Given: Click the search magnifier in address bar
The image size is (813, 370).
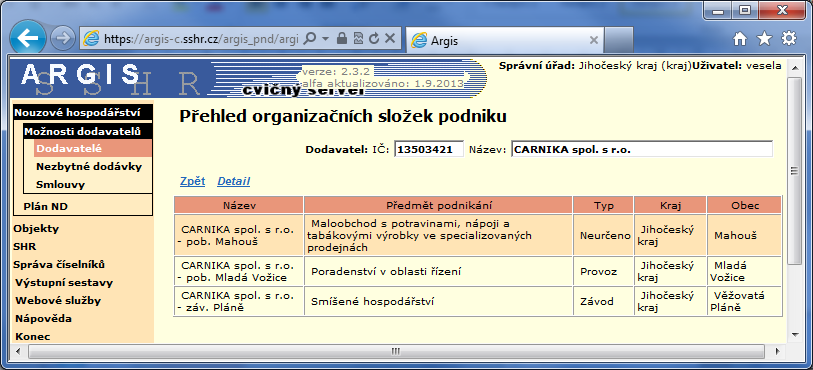Looking at the screenshot, I should tap(310, 38).
